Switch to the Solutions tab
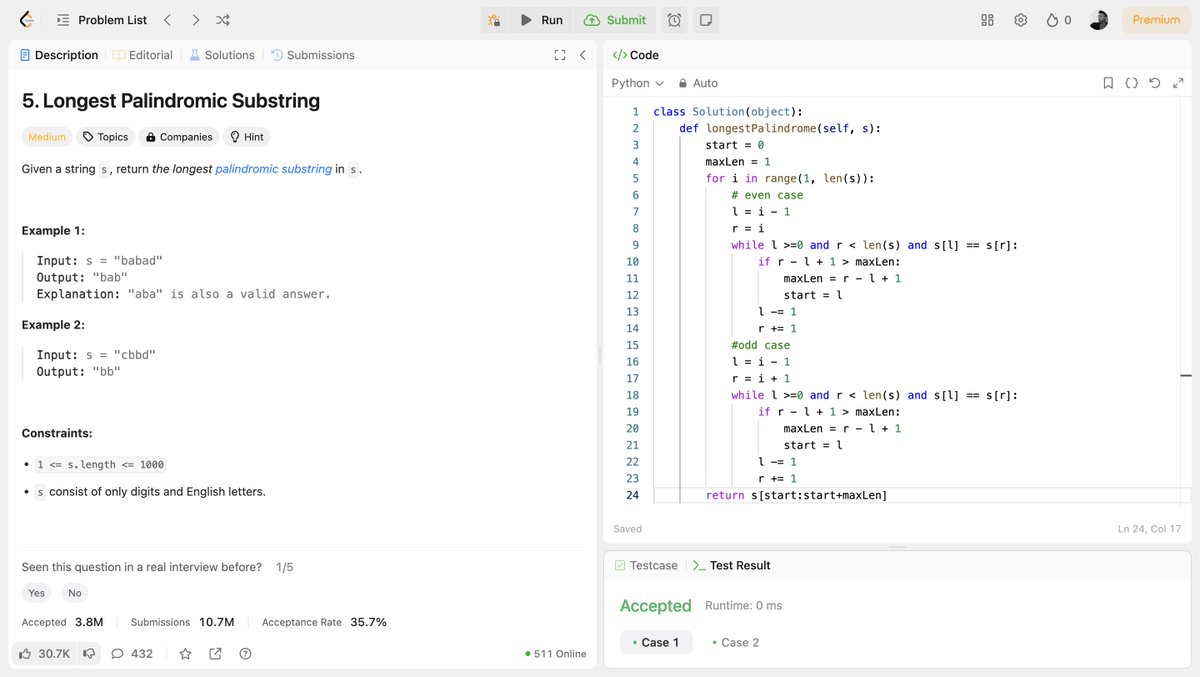1200x677 pixels. tap(222, 55)
